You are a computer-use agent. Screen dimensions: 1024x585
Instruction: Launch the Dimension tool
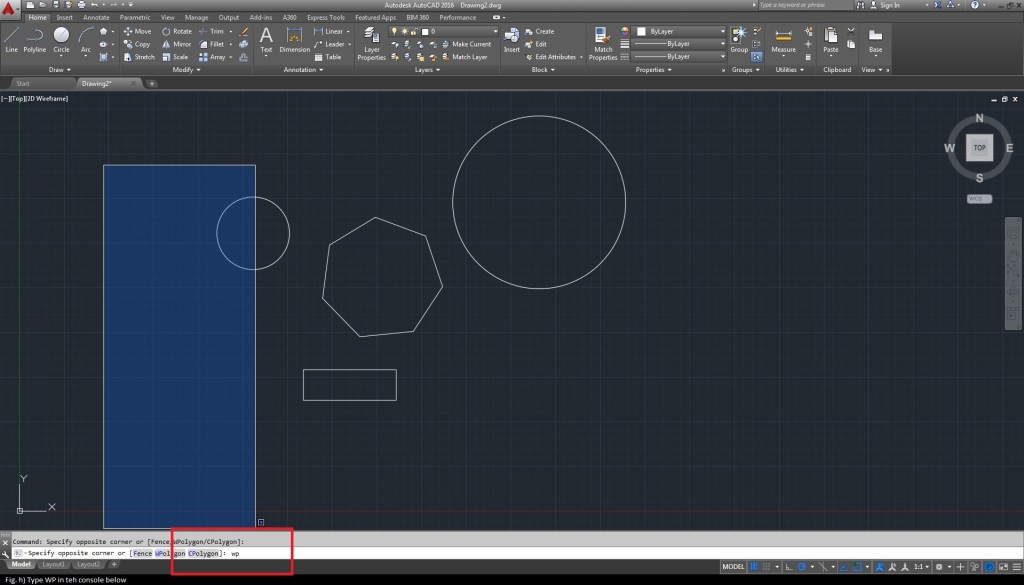click(294, 38)
